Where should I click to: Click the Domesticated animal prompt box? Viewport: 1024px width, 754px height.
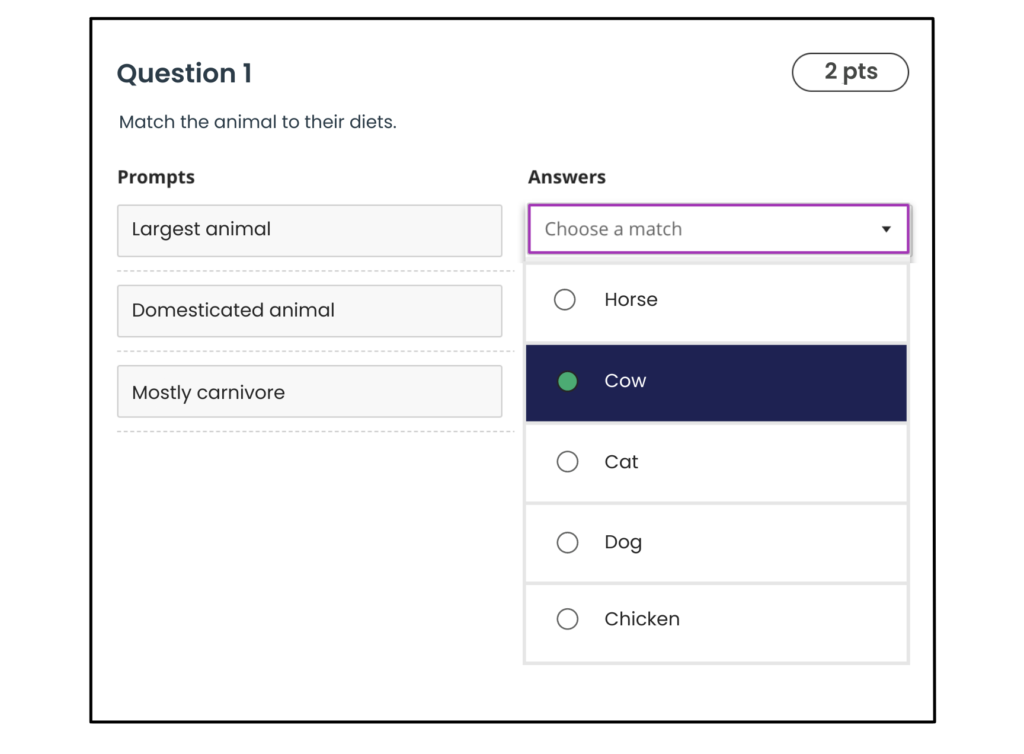click(309, 311)
